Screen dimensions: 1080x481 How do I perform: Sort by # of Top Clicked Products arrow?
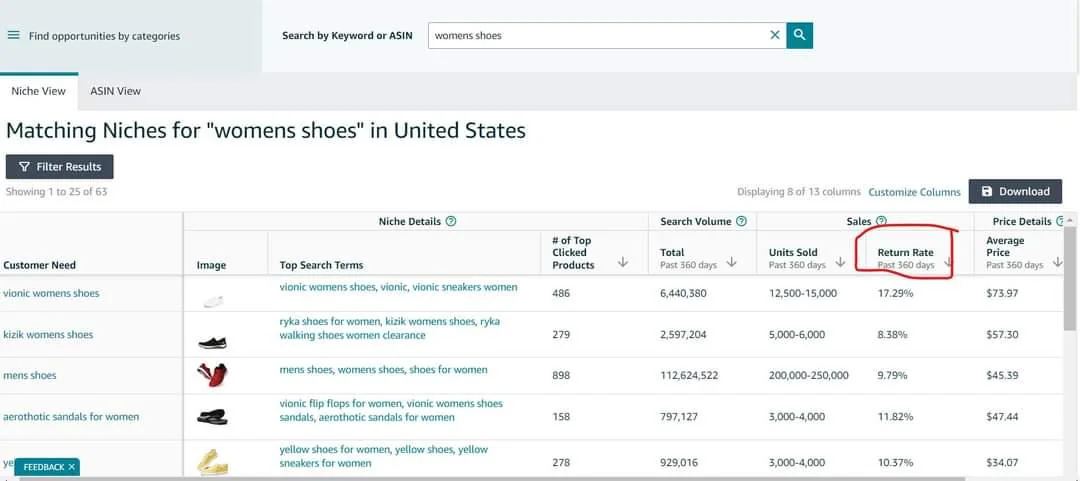pyautogui.click(x=623, y=262)
